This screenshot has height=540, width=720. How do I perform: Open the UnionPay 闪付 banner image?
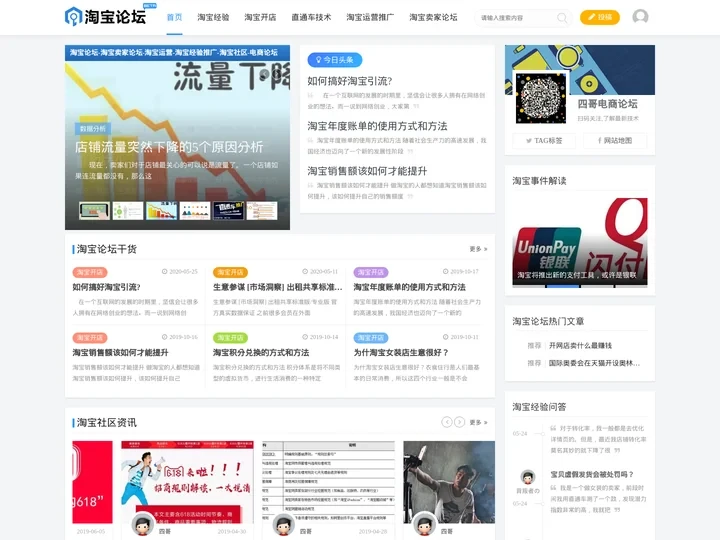tap(579, 242)
